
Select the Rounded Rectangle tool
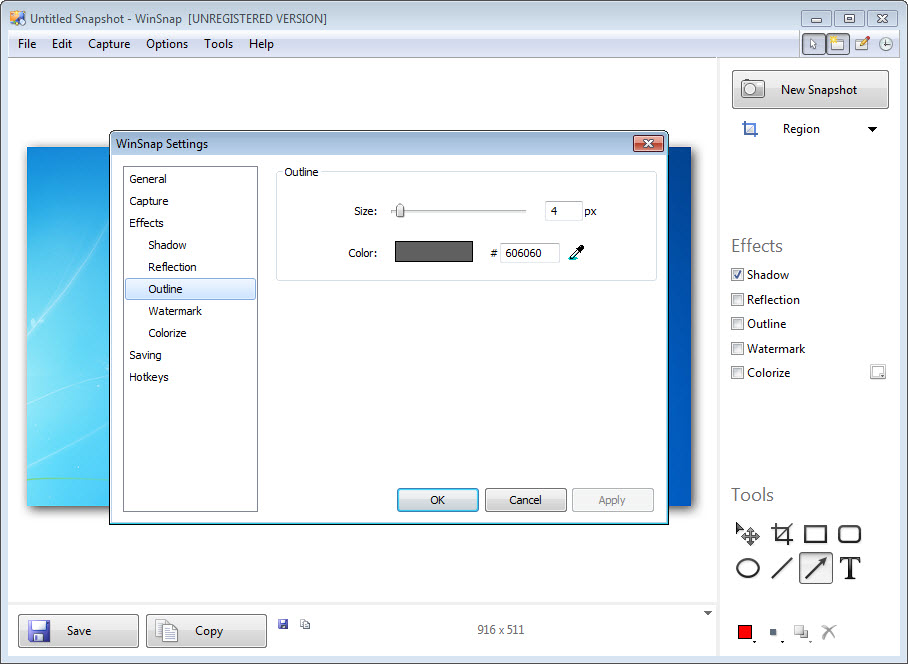click(x=850, y=534)
